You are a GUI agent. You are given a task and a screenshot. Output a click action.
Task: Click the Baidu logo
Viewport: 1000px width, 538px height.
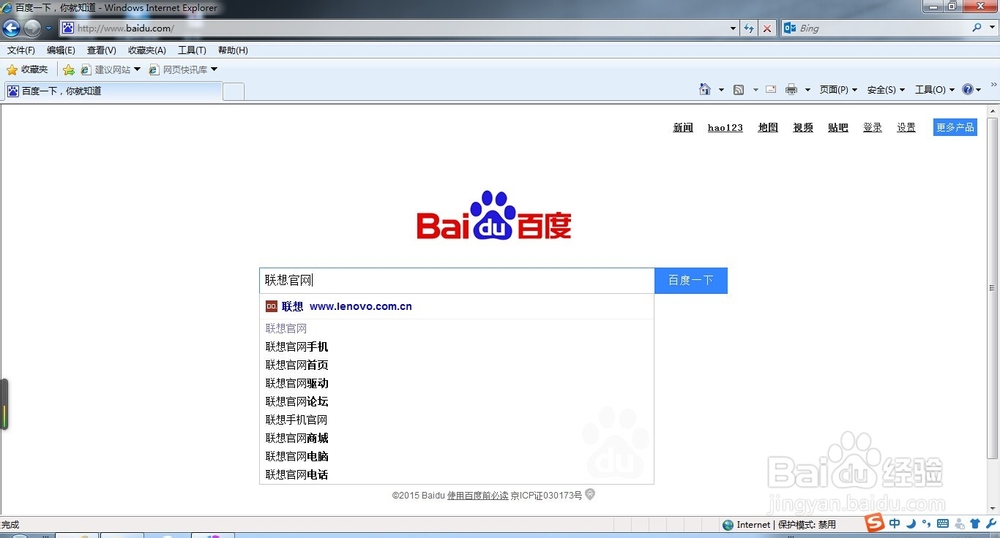(494, 215)
